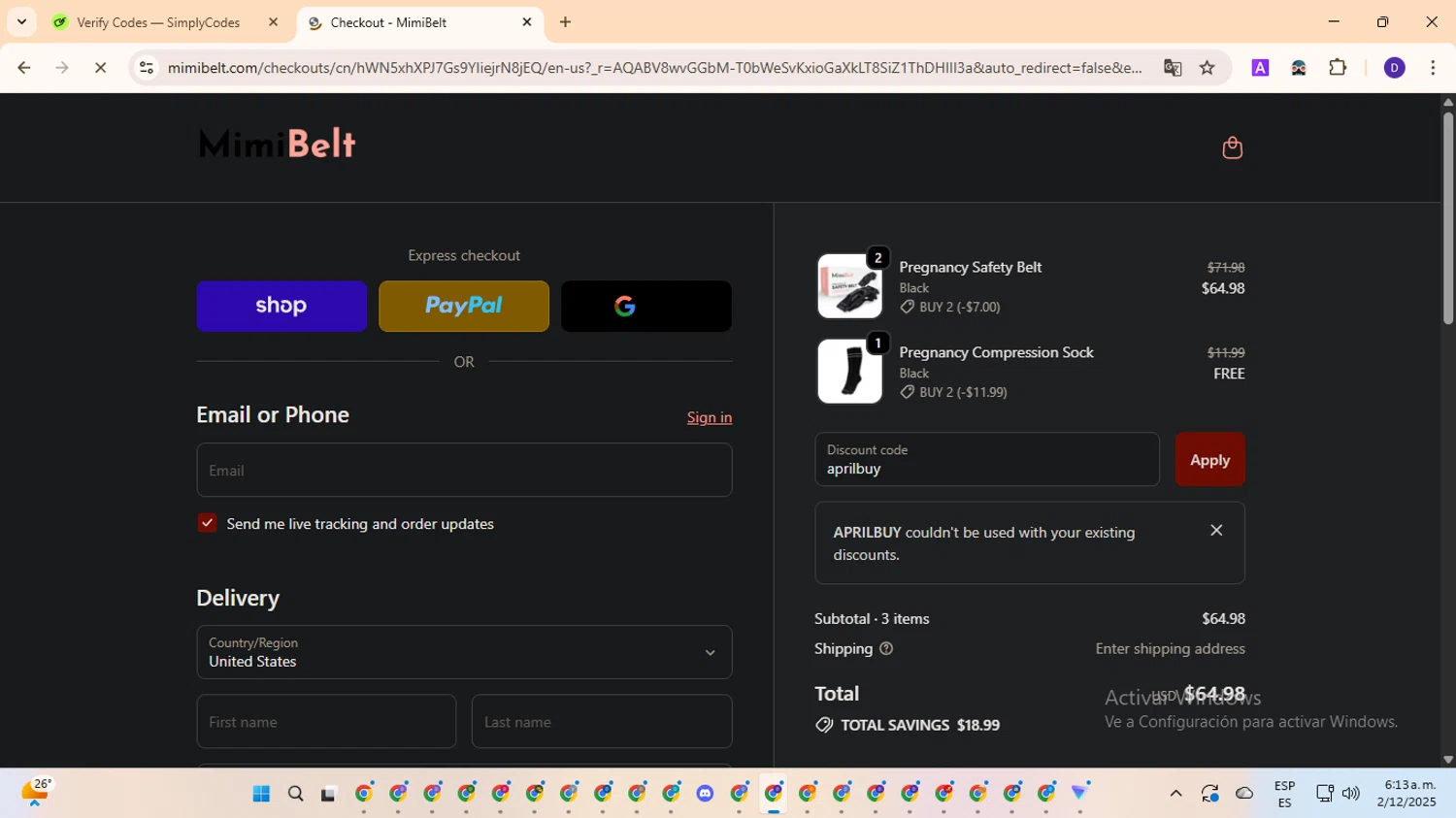
Task: Open the Windows Start menu
Action: [x=261, y=794]
